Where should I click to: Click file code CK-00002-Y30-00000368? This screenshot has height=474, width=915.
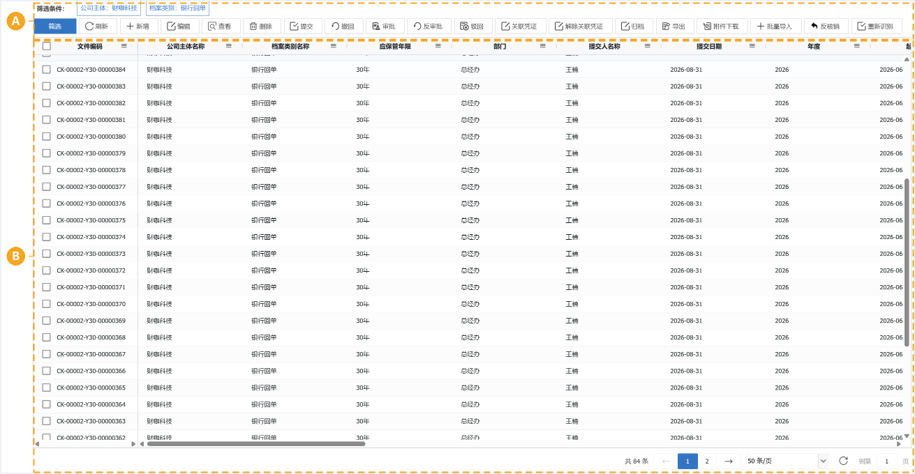[89, 338]
